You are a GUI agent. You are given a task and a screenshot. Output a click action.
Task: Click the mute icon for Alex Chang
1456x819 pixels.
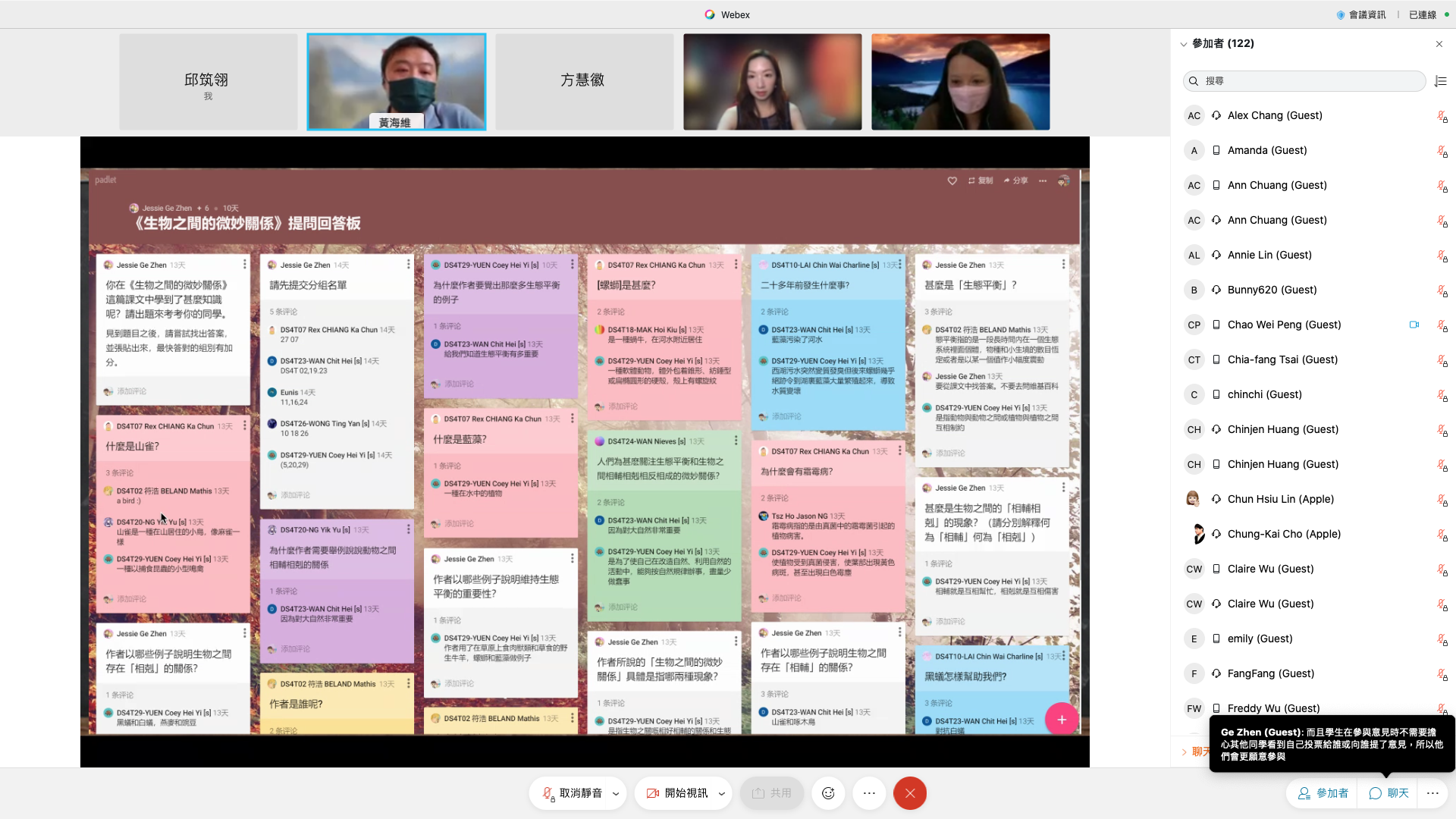click(x=1442, y=116)
